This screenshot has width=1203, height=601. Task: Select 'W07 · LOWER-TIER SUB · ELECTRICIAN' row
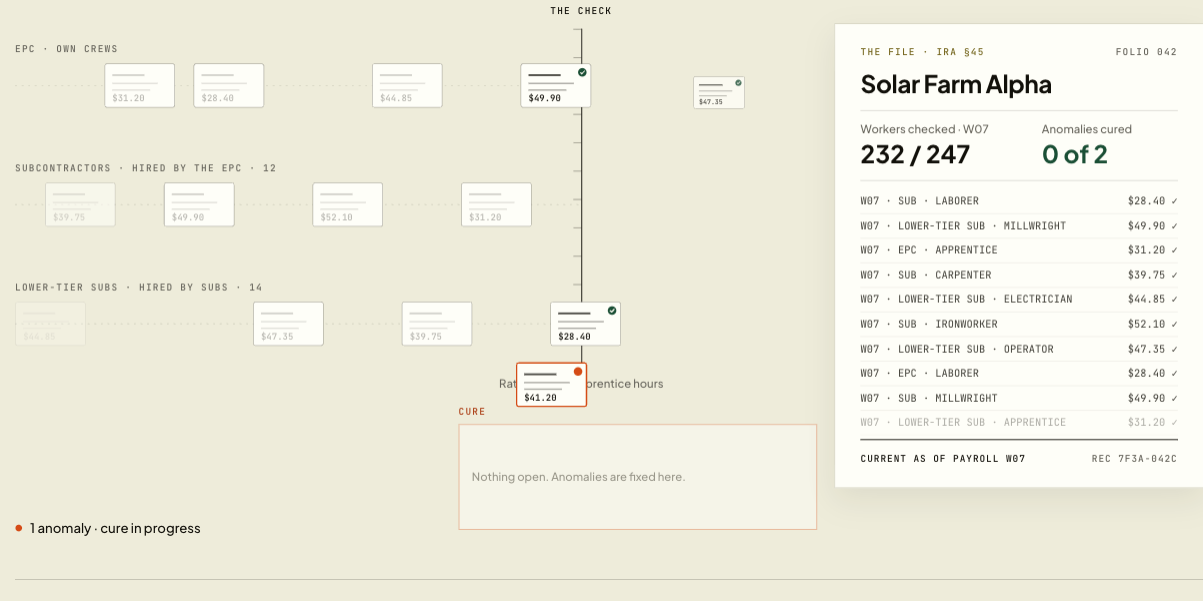[1019, 299]
